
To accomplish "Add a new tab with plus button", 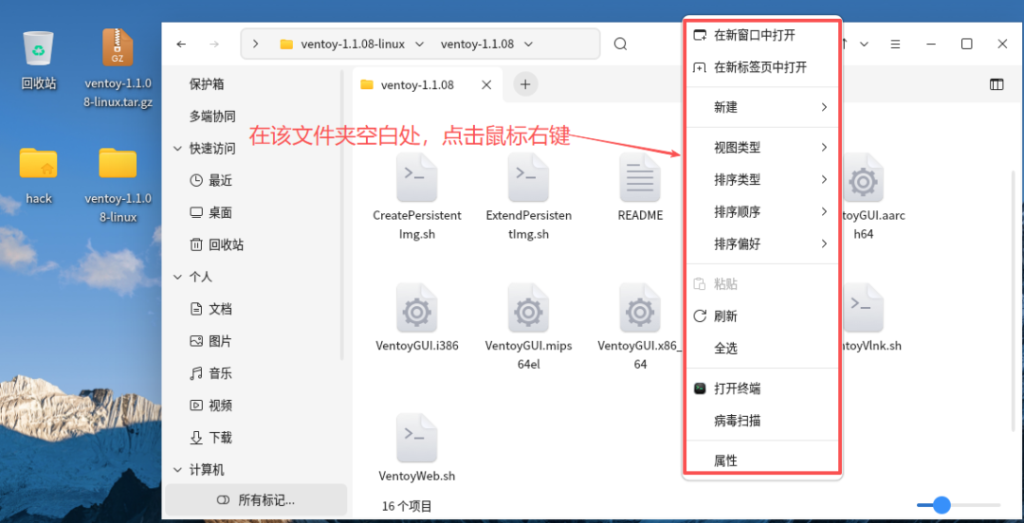I will click(526, 84).
